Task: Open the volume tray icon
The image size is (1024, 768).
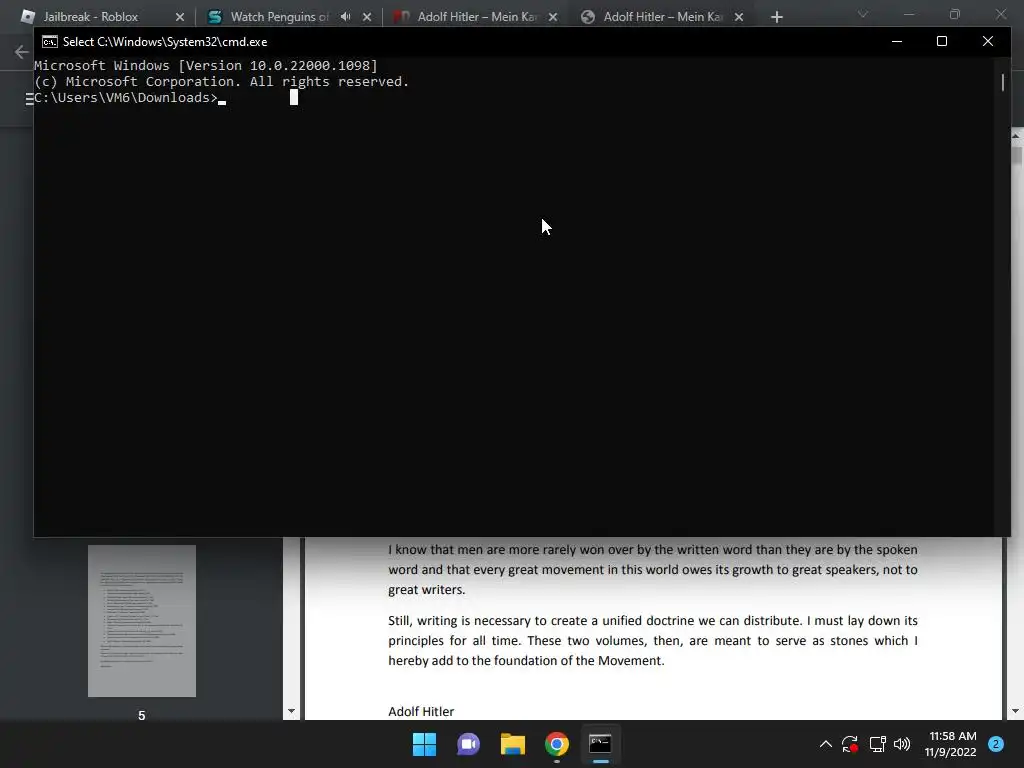Action: (x=902, y=744)
